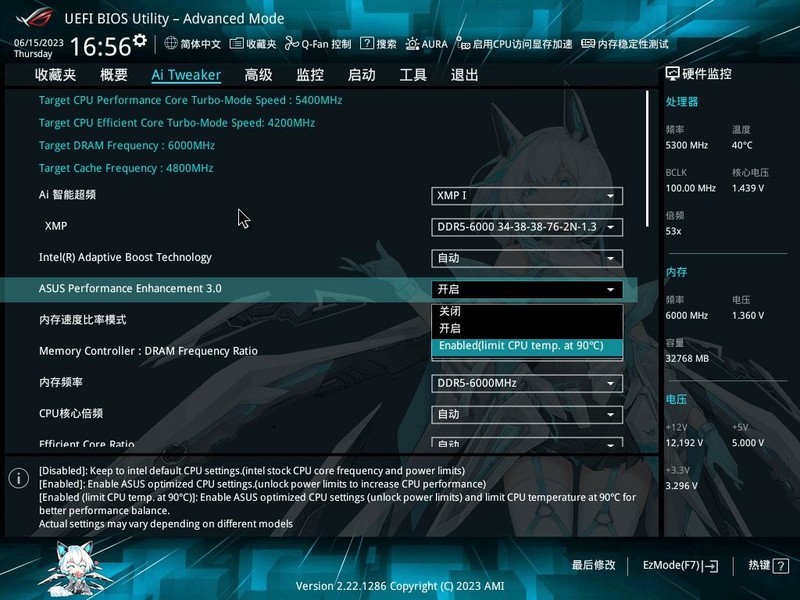The height and width of the screenshot is (600, 800).
Task: Click the 搜索 question mark icon
Action: tap(366, 43)
